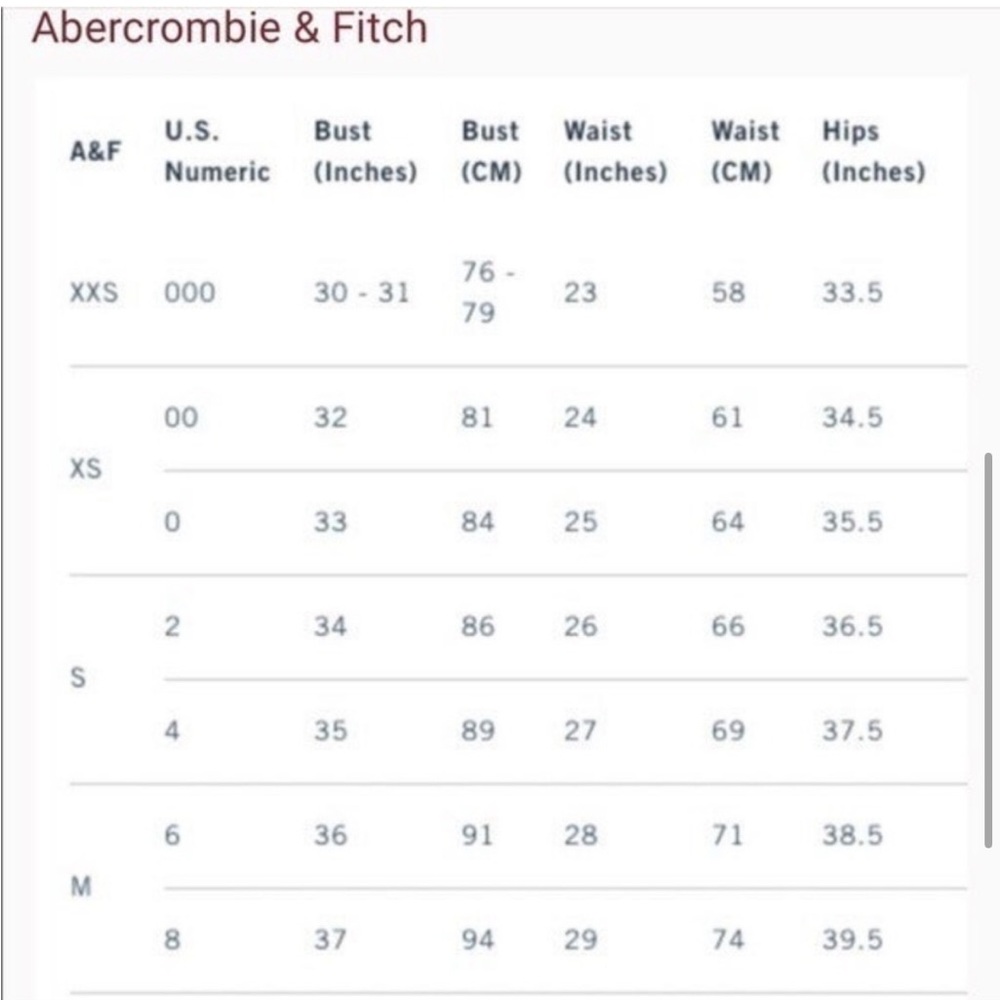This screenshot has width=1000, height=1000.
Task: Click the 33.5 hips value
Action: (852, 293)
